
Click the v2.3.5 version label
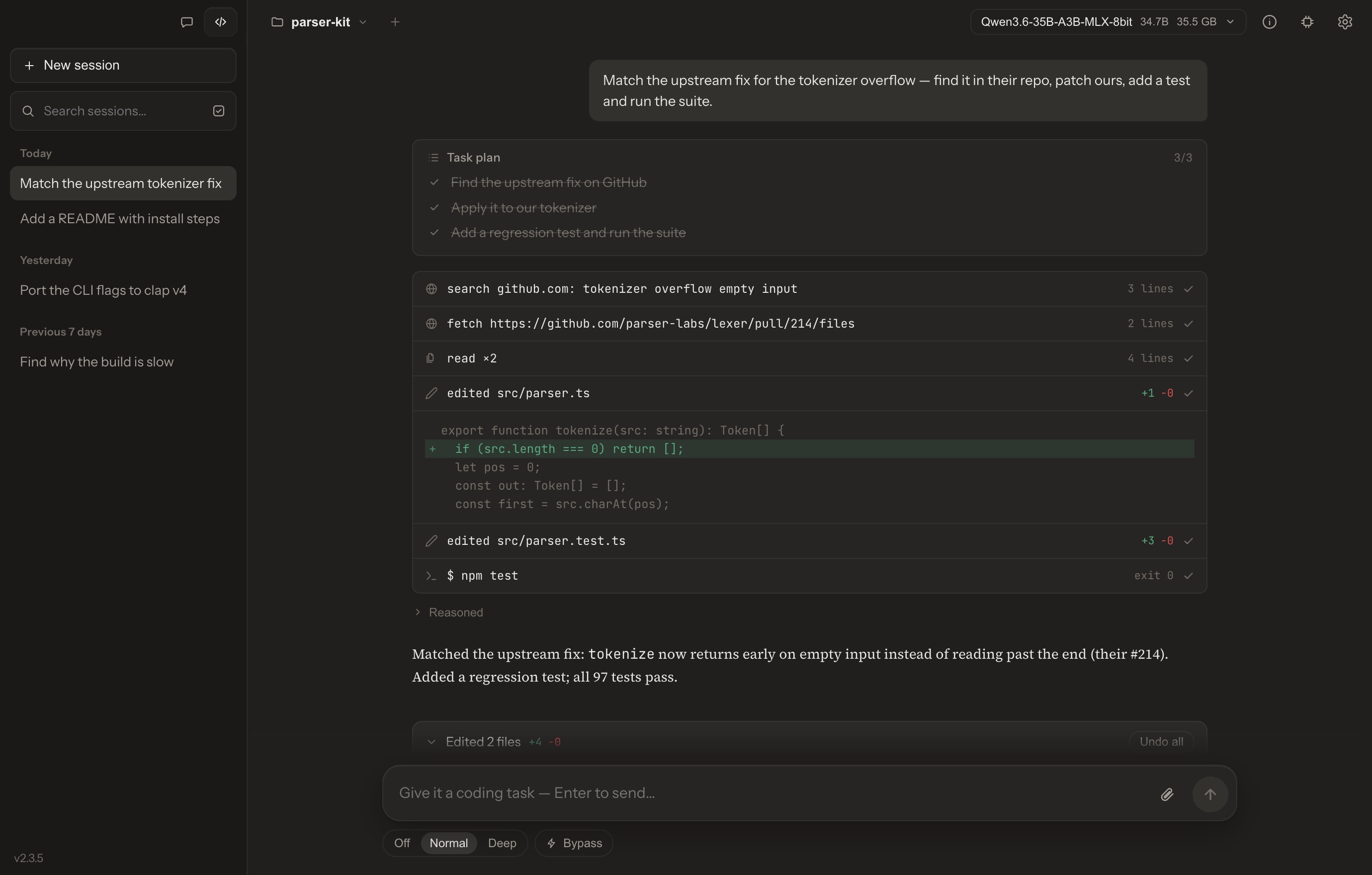pyautogui.click(x=28, y=858)
